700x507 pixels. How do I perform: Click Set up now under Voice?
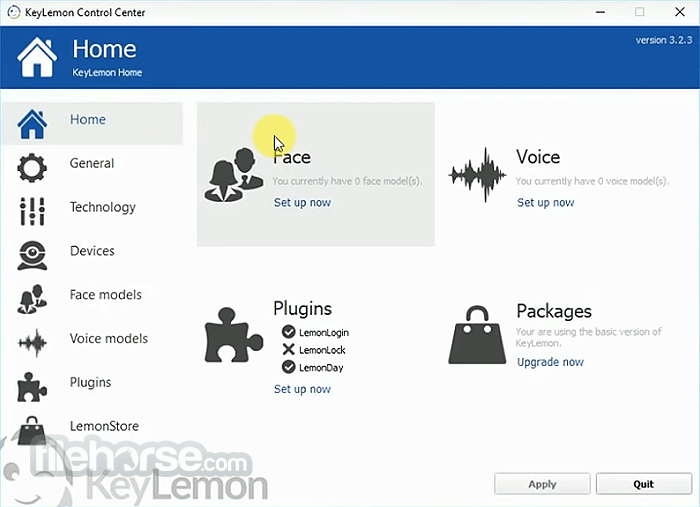(546, 203)
